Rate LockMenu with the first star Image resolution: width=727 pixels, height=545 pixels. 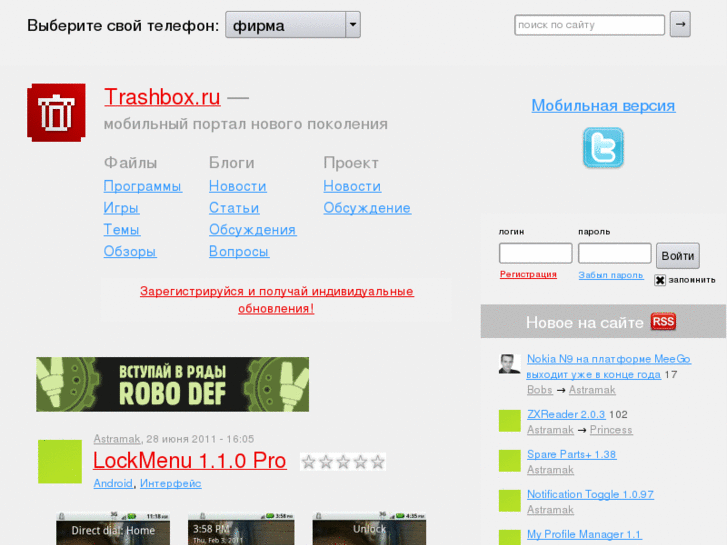[x=308, y=462]
